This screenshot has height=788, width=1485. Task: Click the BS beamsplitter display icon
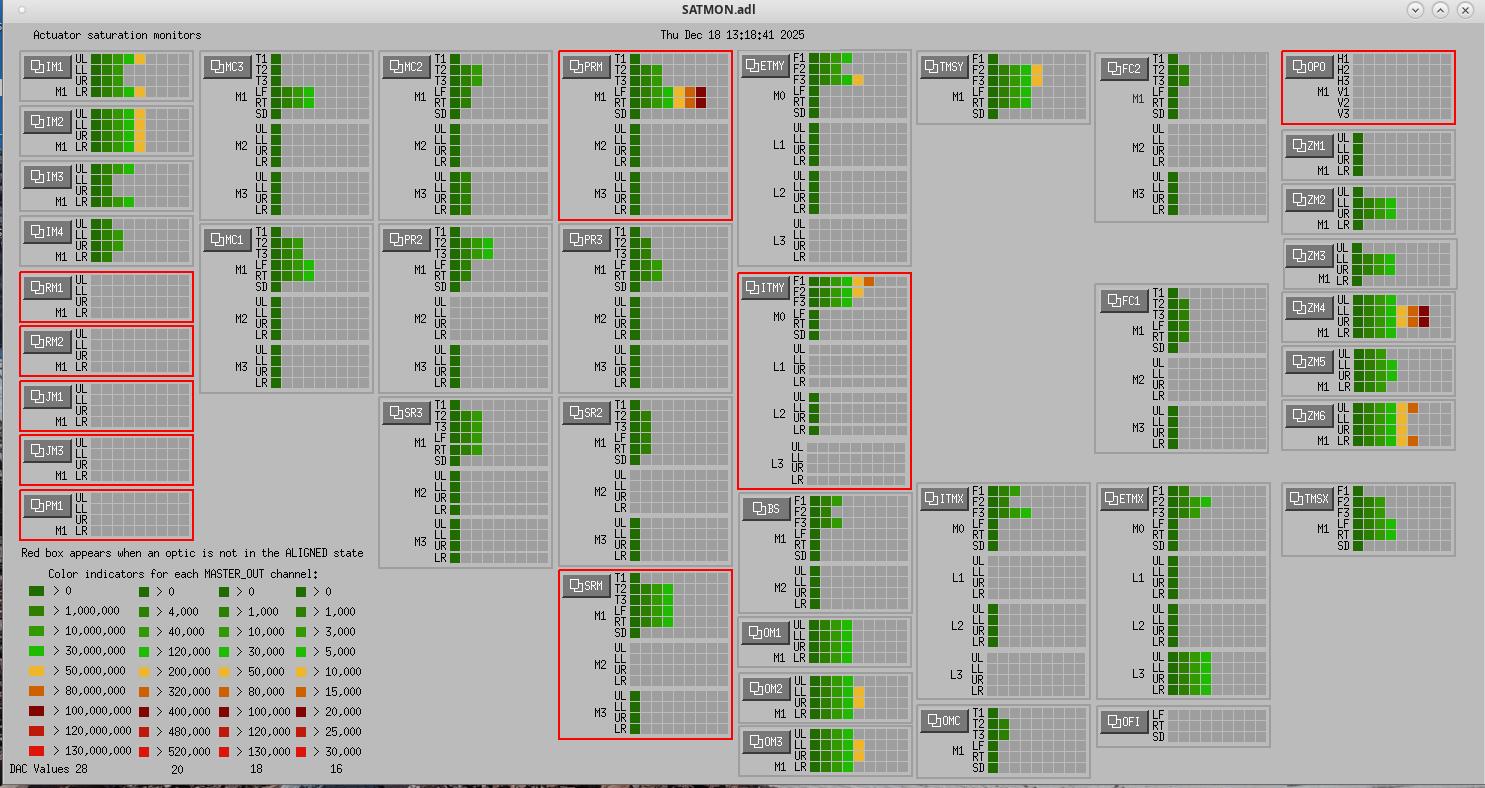[x=766, y=509]
